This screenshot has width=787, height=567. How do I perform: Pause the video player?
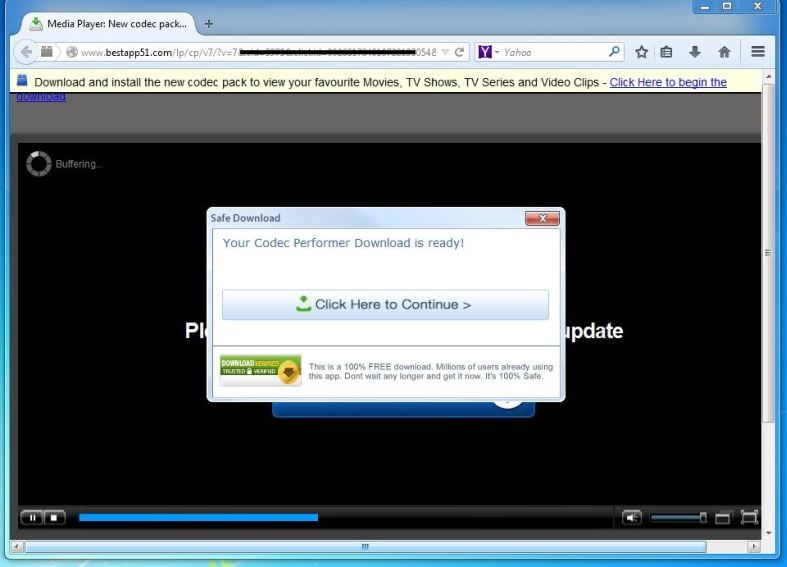click(32, 517)
